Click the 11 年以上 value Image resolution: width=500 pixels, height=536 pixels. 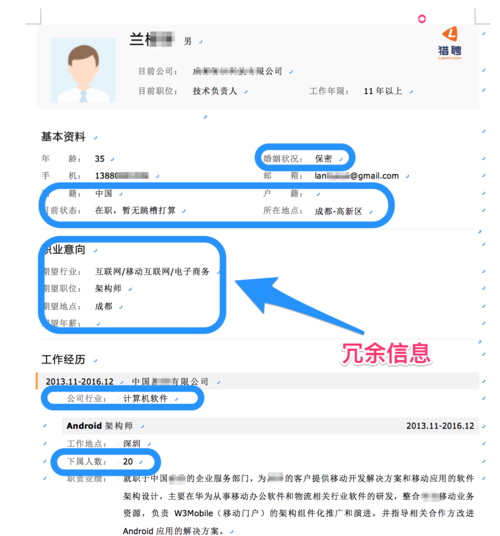pos(383,91)
